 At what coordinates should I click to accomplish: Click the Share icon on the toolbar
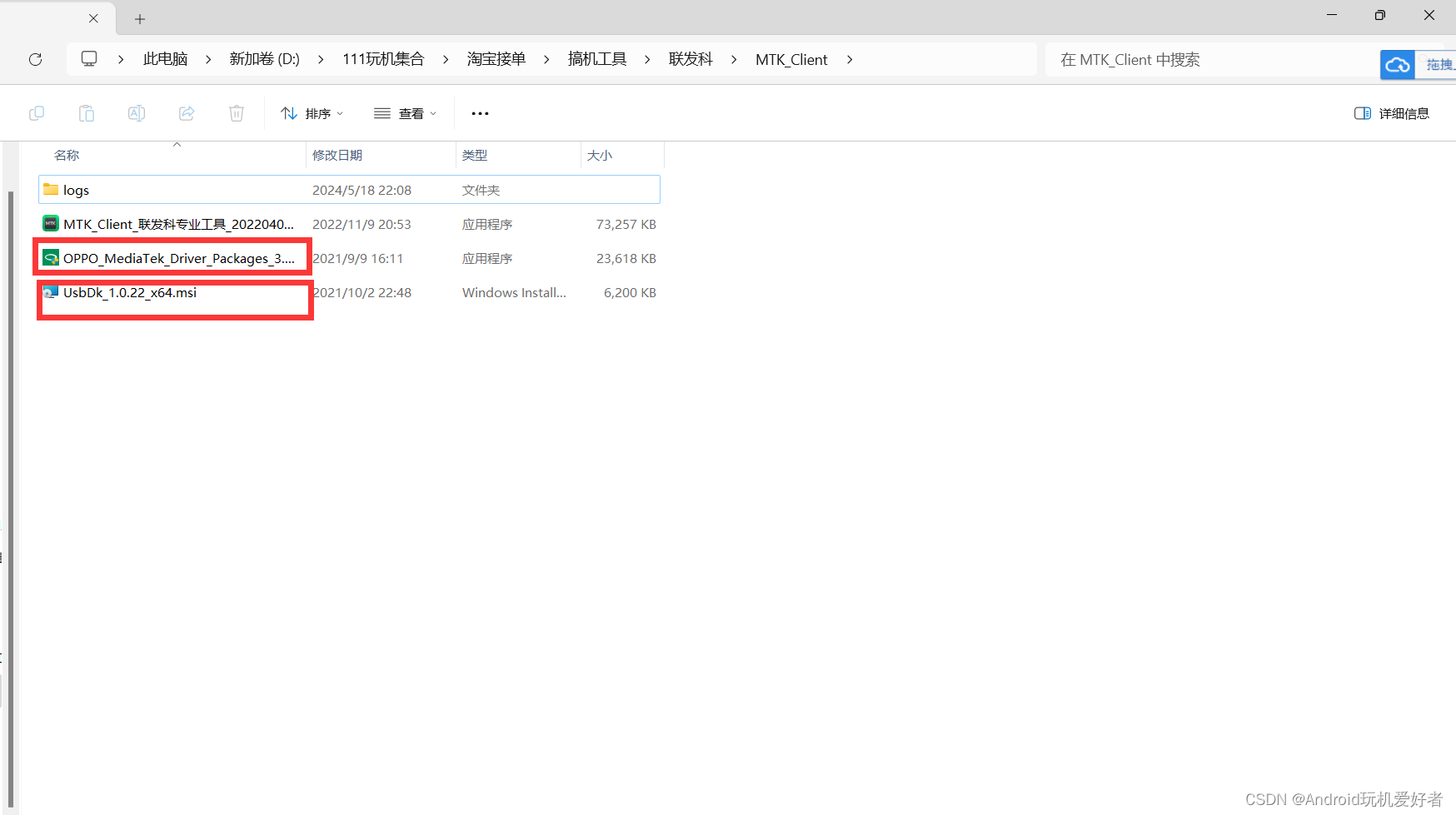point(187,113)
